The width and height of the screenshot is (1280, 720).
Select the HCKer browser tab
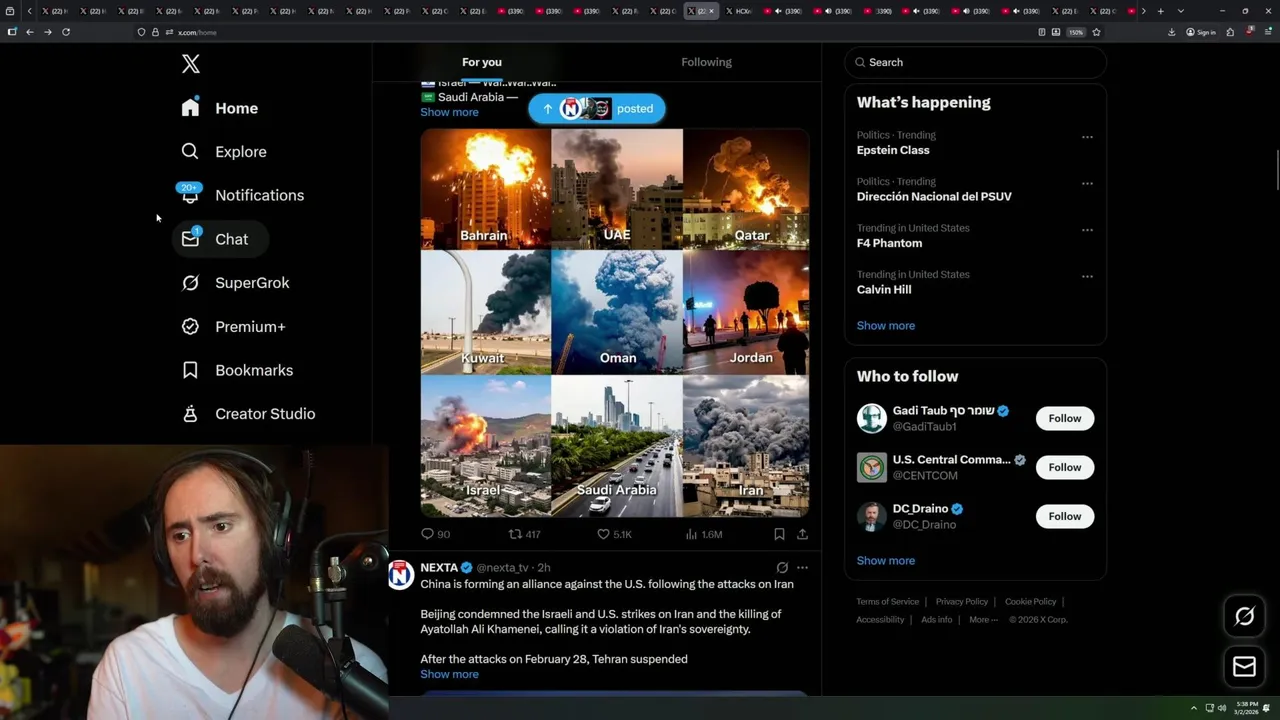pyautogui.click(x=738, y=11)
